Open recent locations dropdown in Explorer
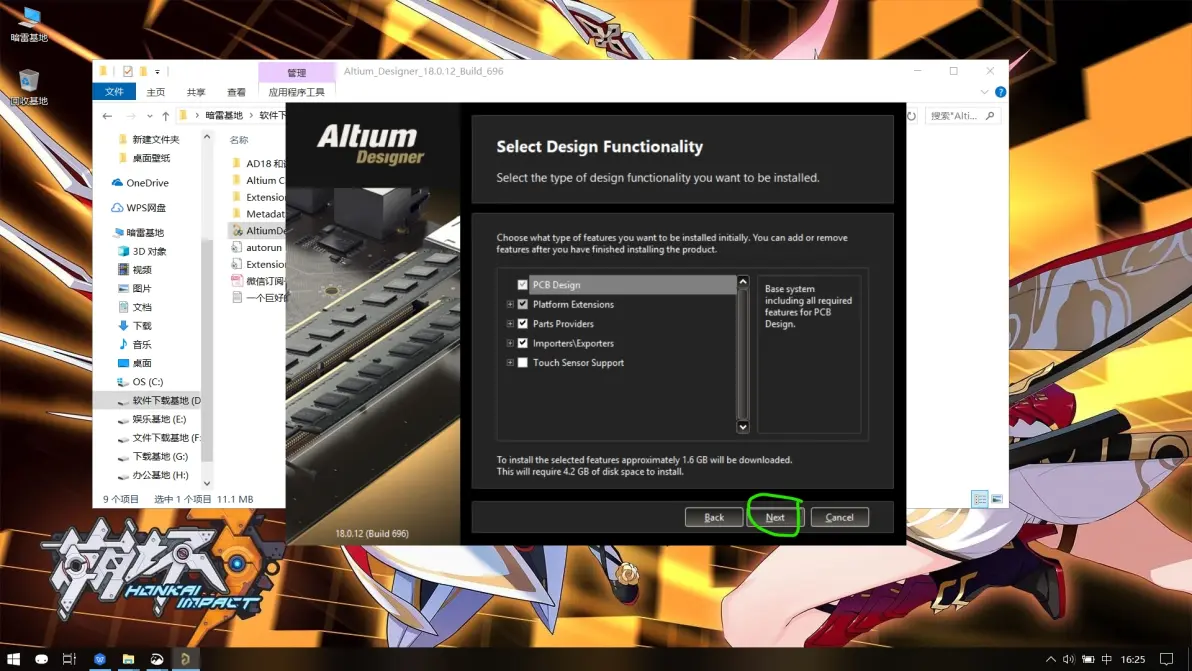 (149, 116)
